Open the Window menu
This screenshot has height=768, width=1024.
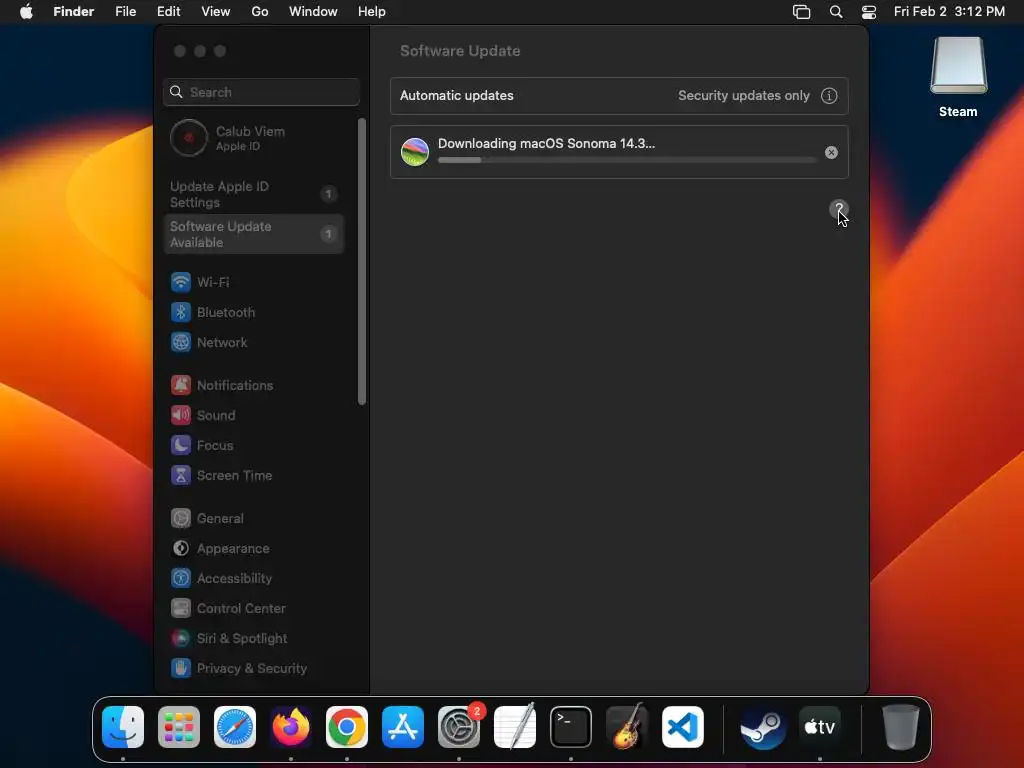coord(313,12)
